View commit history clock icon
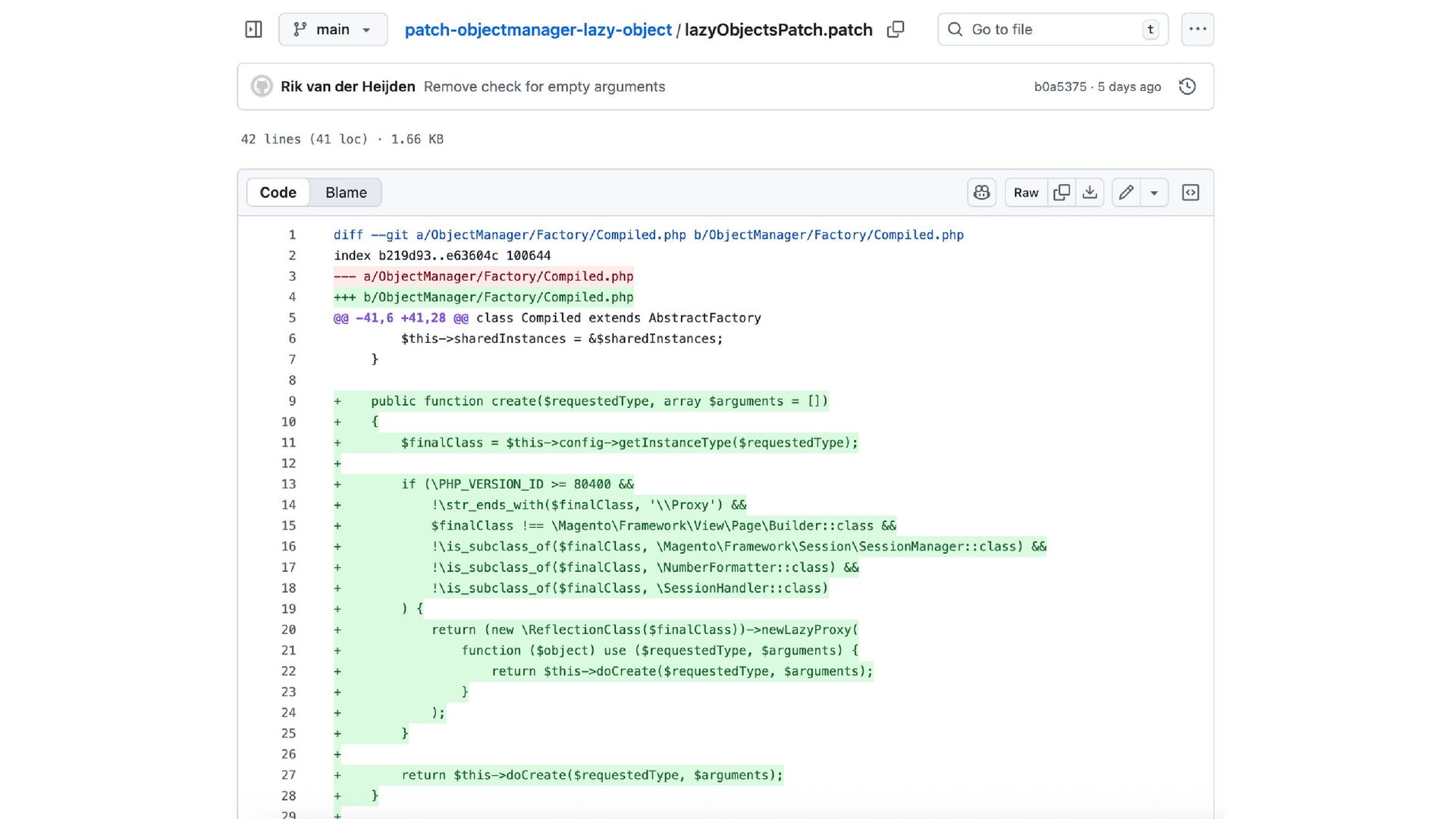Image resolution: width=1456 pixels, height=819 pixels. [1188, 86]
